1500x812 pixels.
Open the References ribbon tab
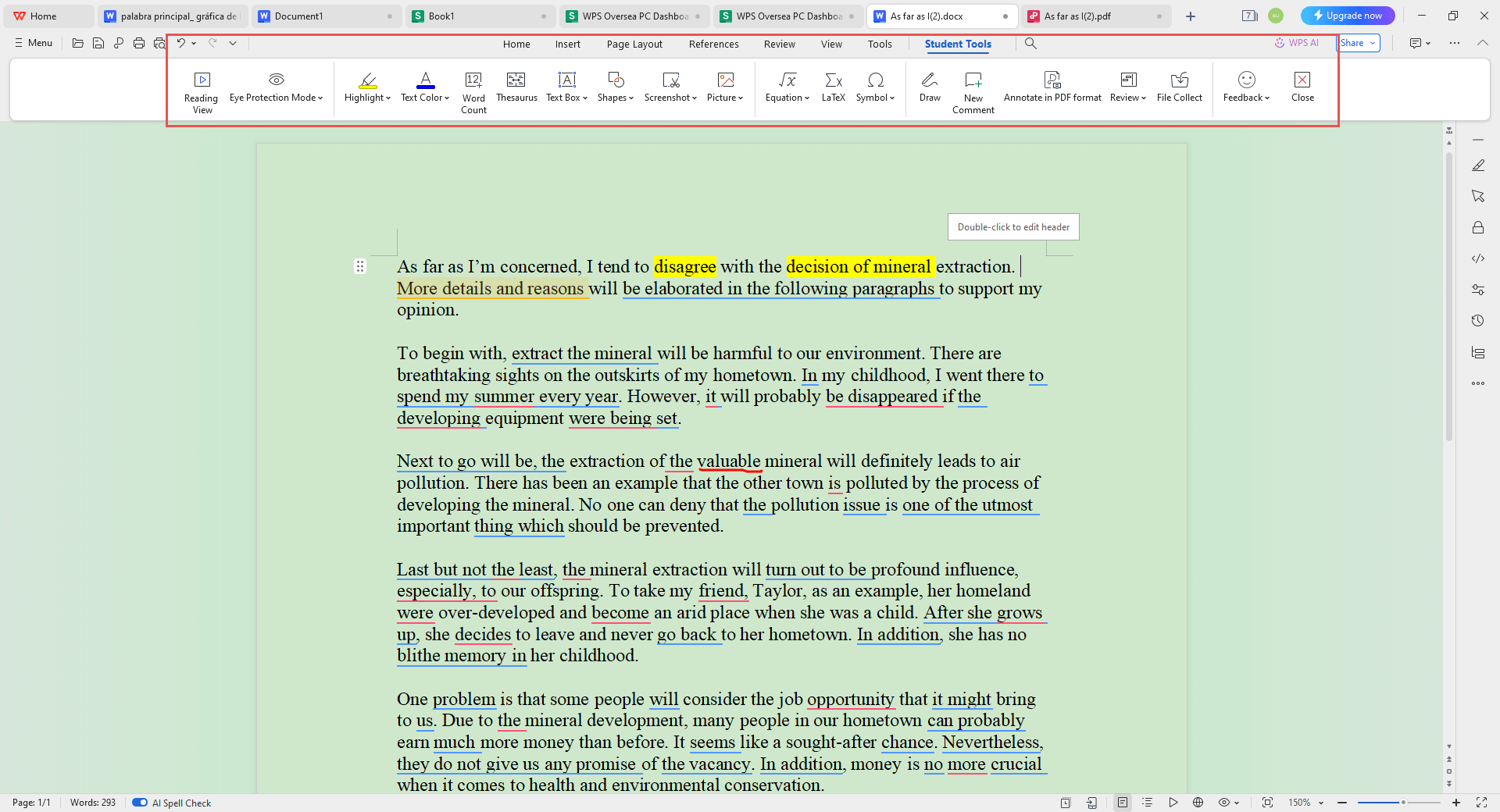coord(713,44)
